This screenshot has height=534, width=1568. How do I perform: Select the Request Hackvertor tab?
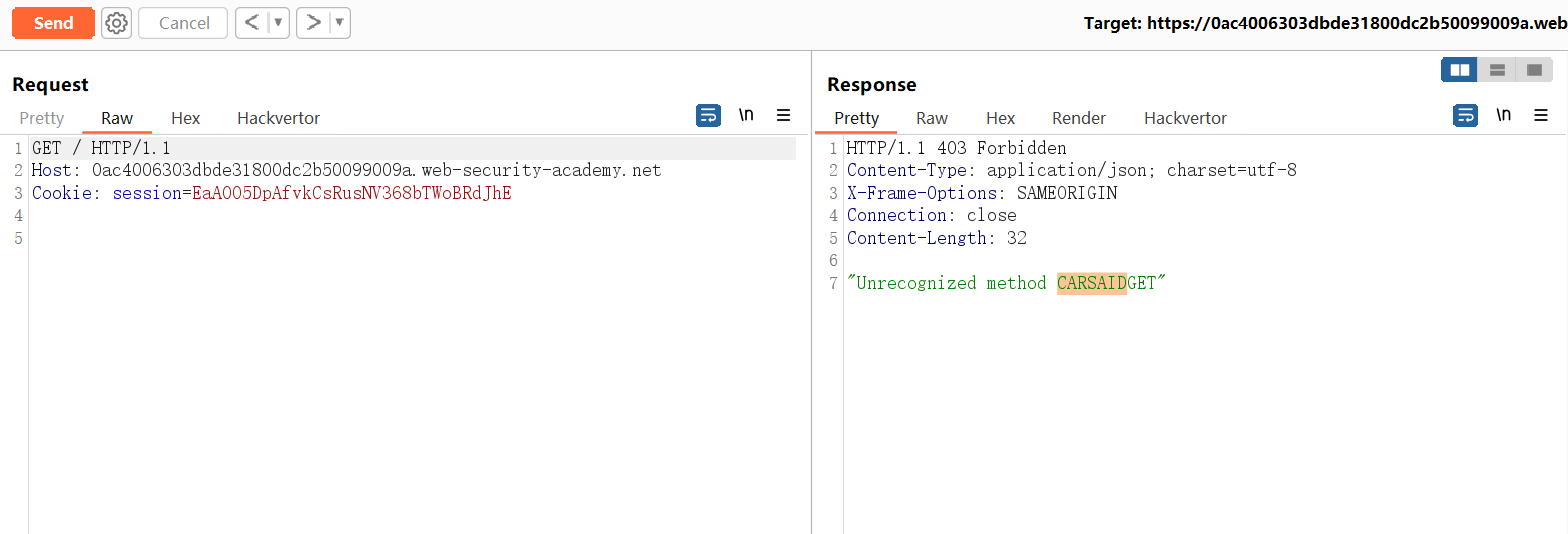click(278, 118)
